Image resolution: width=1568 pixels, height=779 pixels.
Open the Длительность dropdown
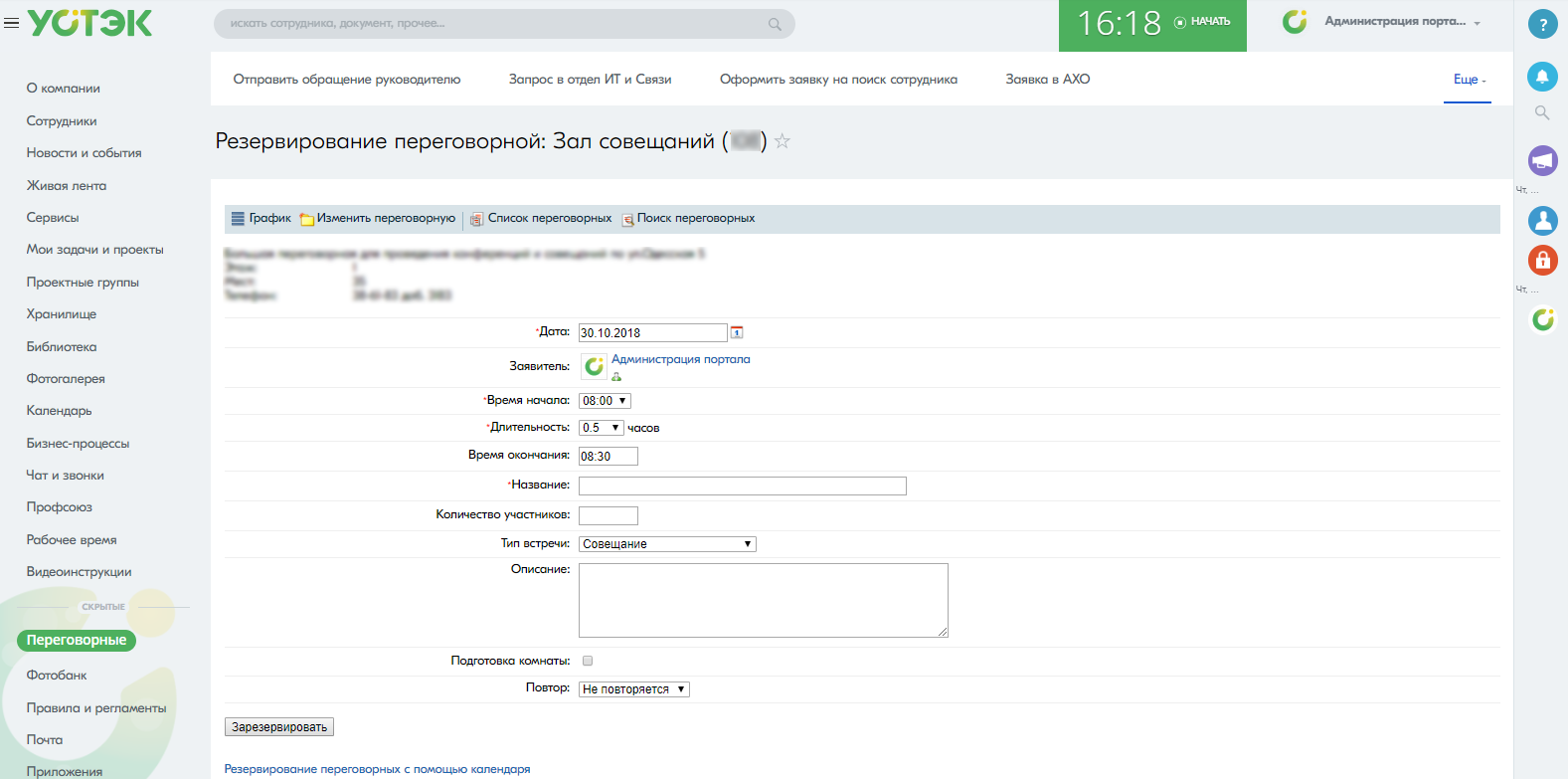(602, 428)
